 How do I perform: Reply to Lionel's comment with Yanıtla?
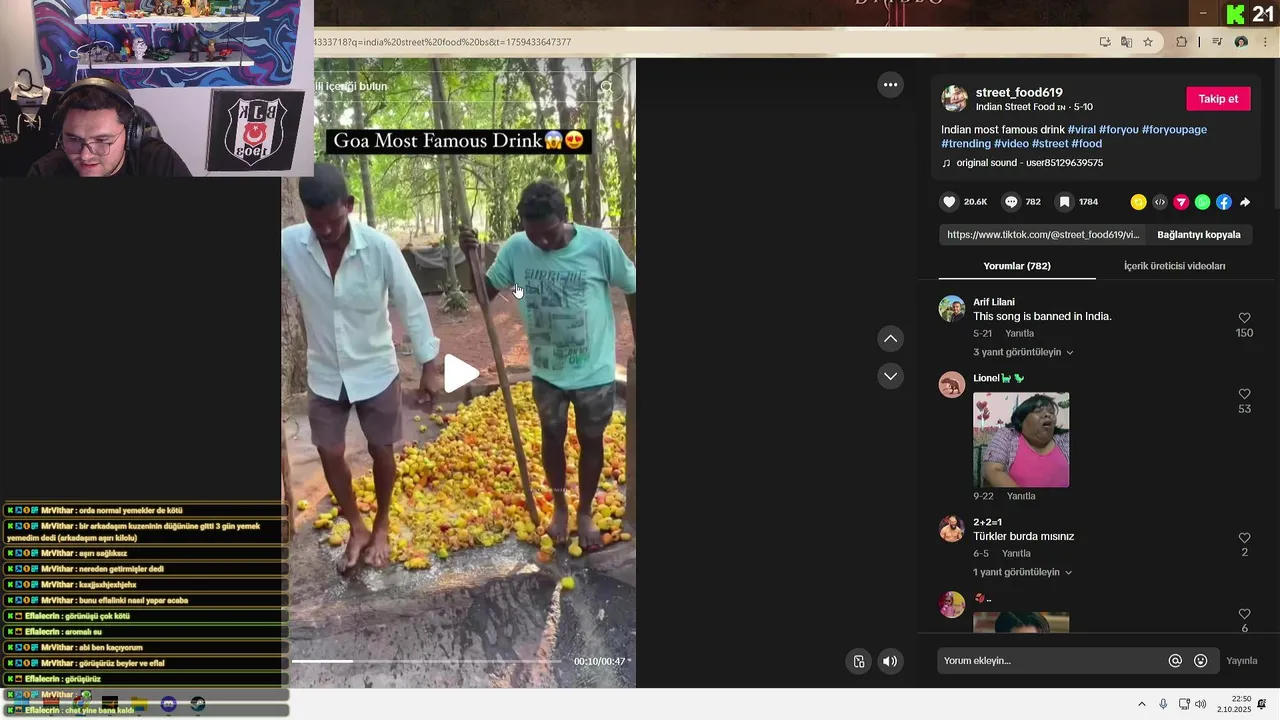click(1021, 496)
